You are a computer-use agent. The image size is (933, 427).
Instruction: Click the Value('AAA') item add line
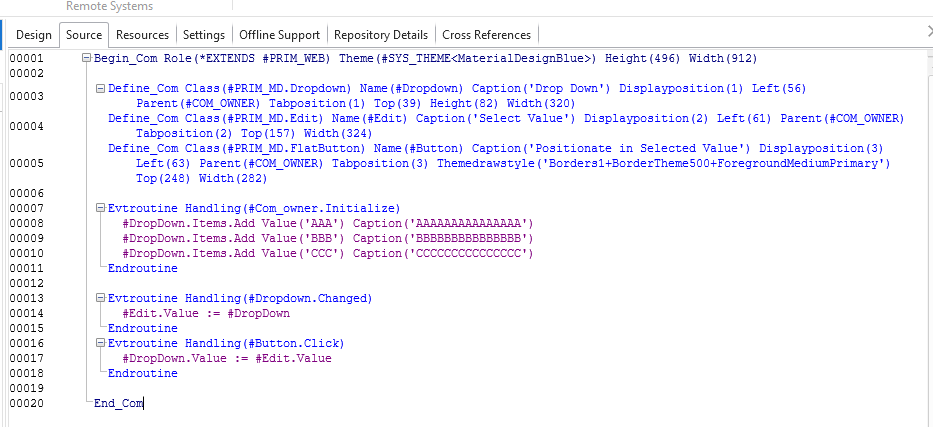point(328,223)
